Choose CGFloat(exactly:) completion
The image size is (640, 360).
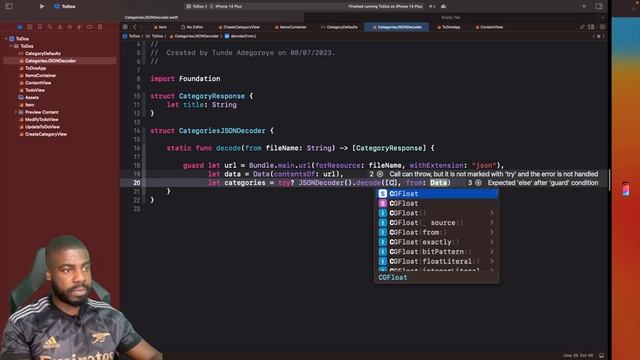[437, 242]
